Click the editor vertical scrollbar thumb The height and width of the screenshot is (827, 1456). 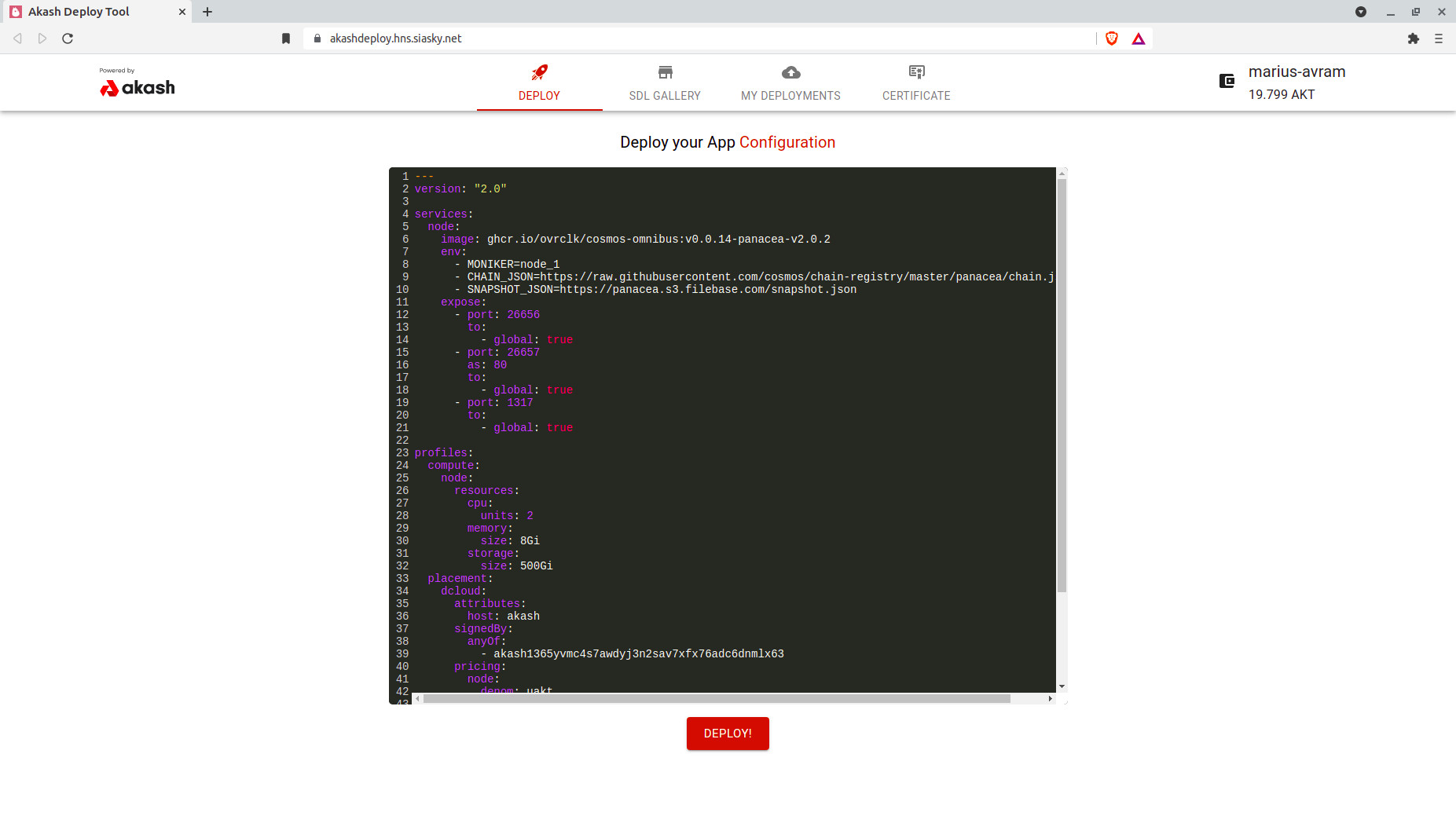coord(1062,385)
